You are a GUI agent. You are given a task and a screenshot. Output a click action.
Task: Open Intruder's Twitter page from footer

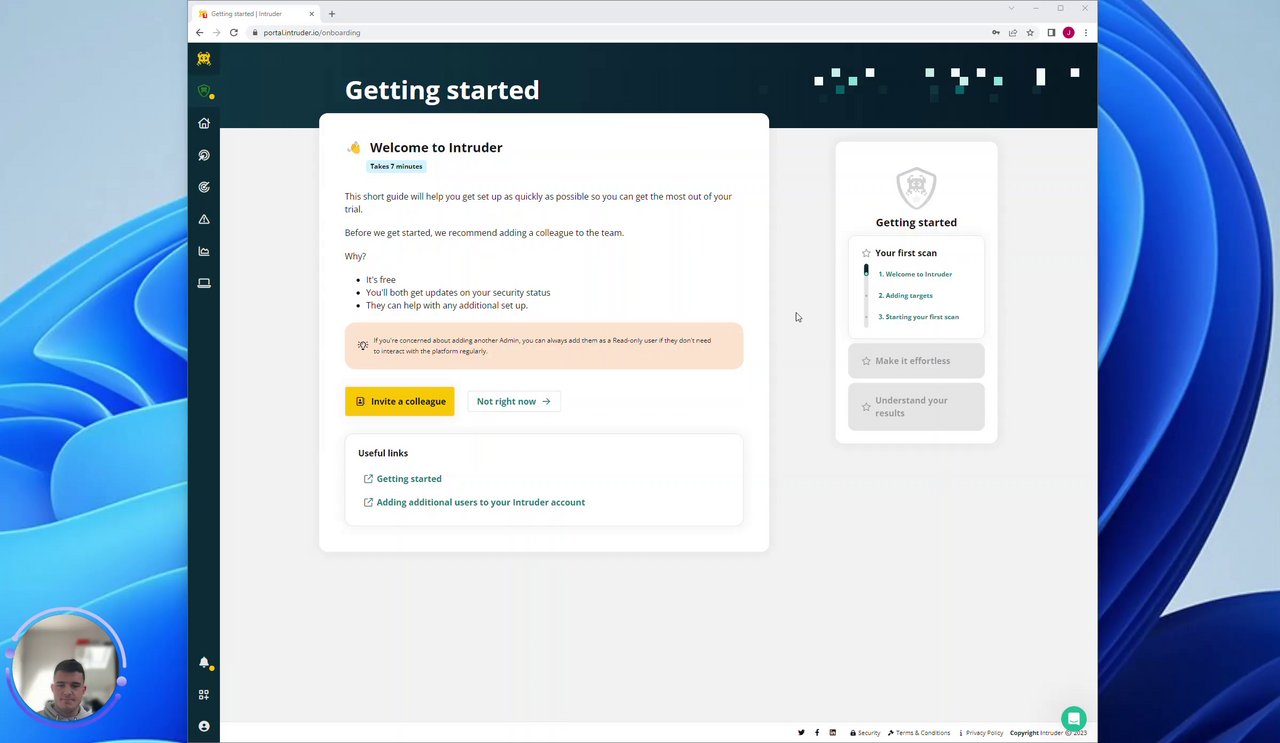click(801, 733)
